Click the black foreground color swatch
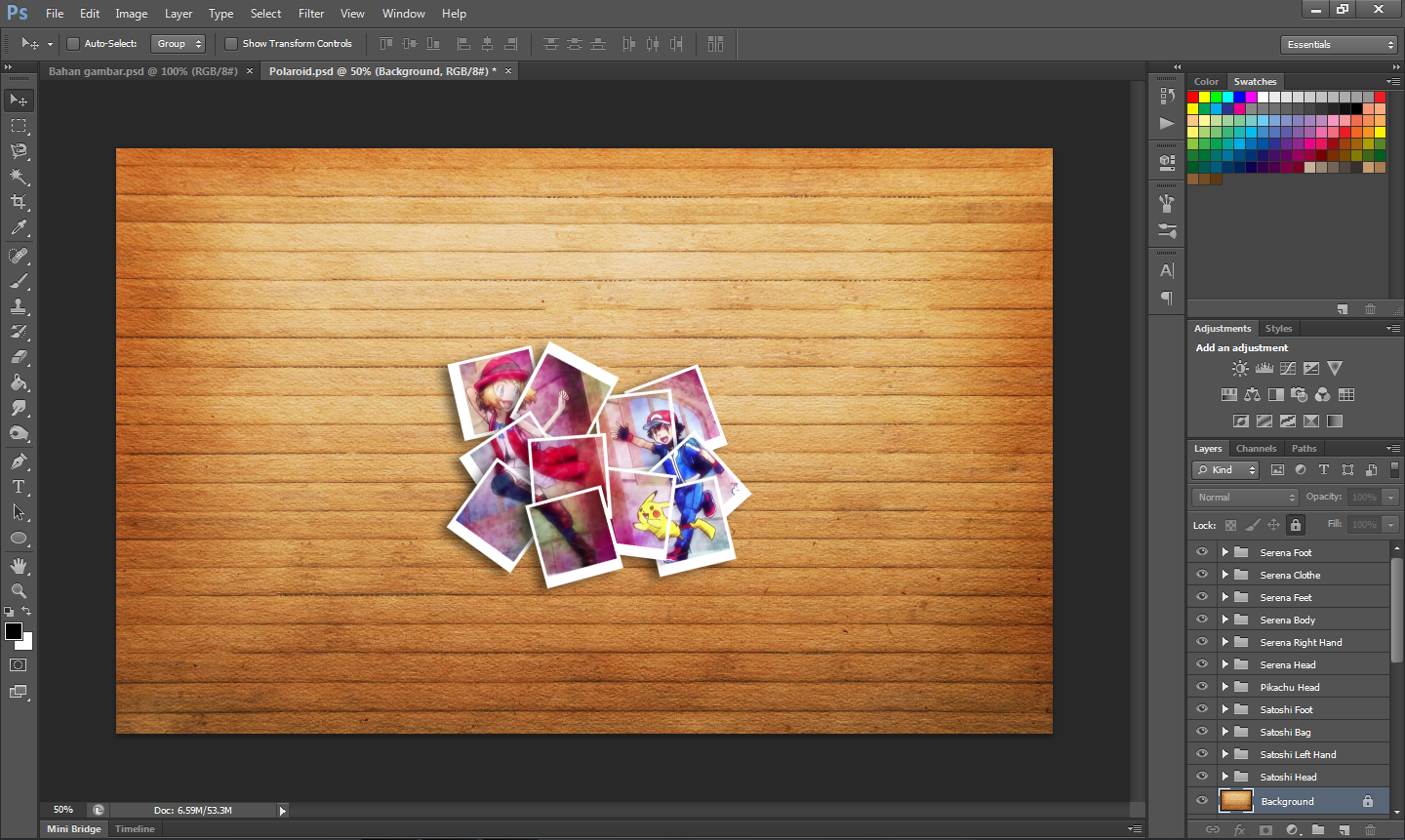This screenshot has width=1405, height=840. [14, 631]
